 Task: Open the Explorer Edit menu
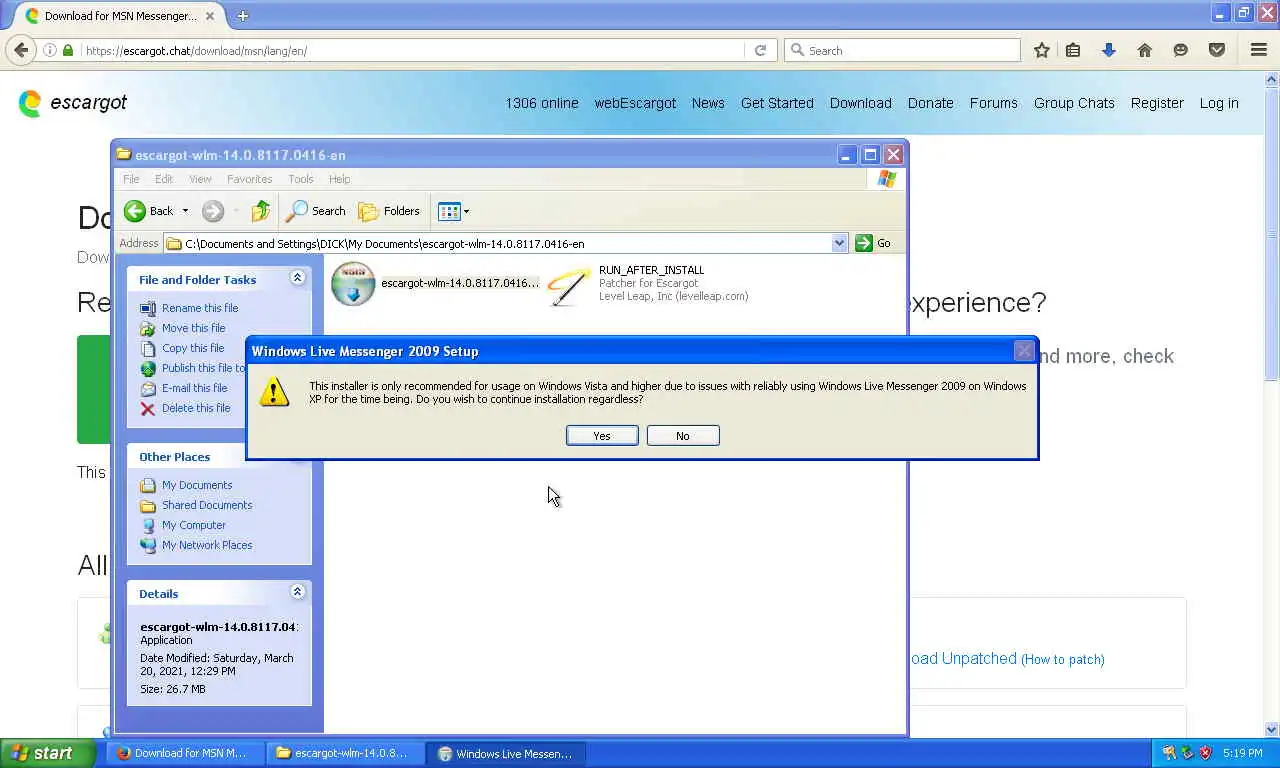pos(164,179)
